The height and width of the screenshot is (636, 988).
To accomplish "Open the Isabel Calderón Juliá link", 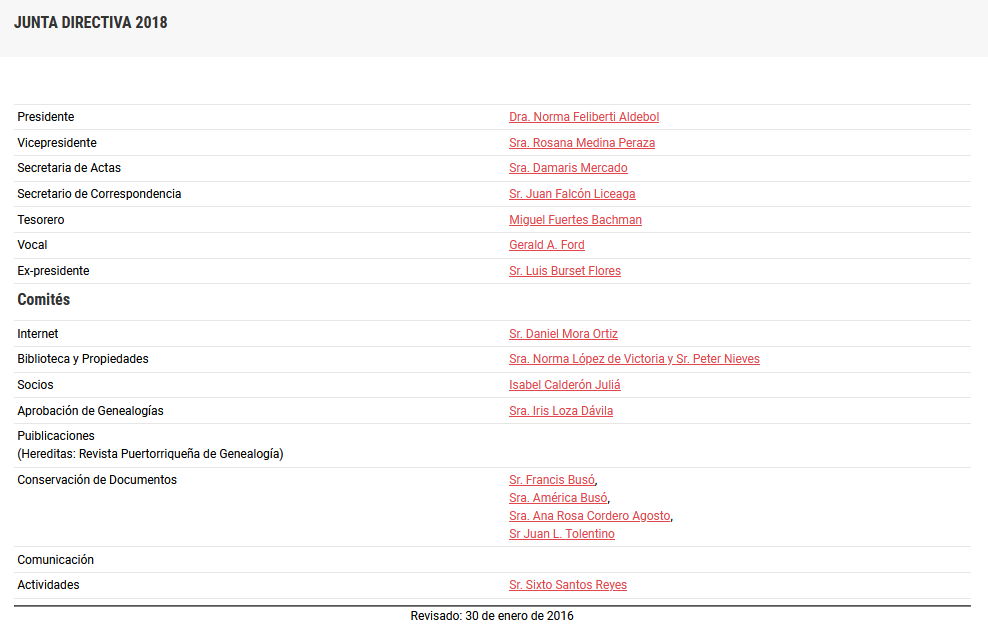I will (564, 385).
